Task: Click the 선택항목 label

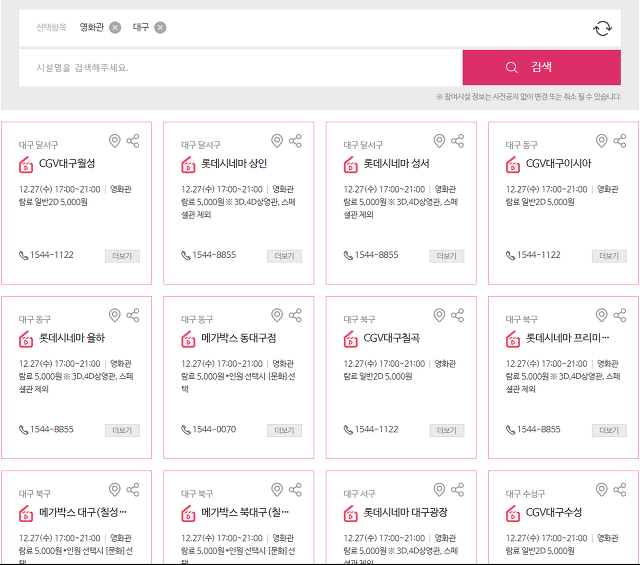Action: point(51,27)
